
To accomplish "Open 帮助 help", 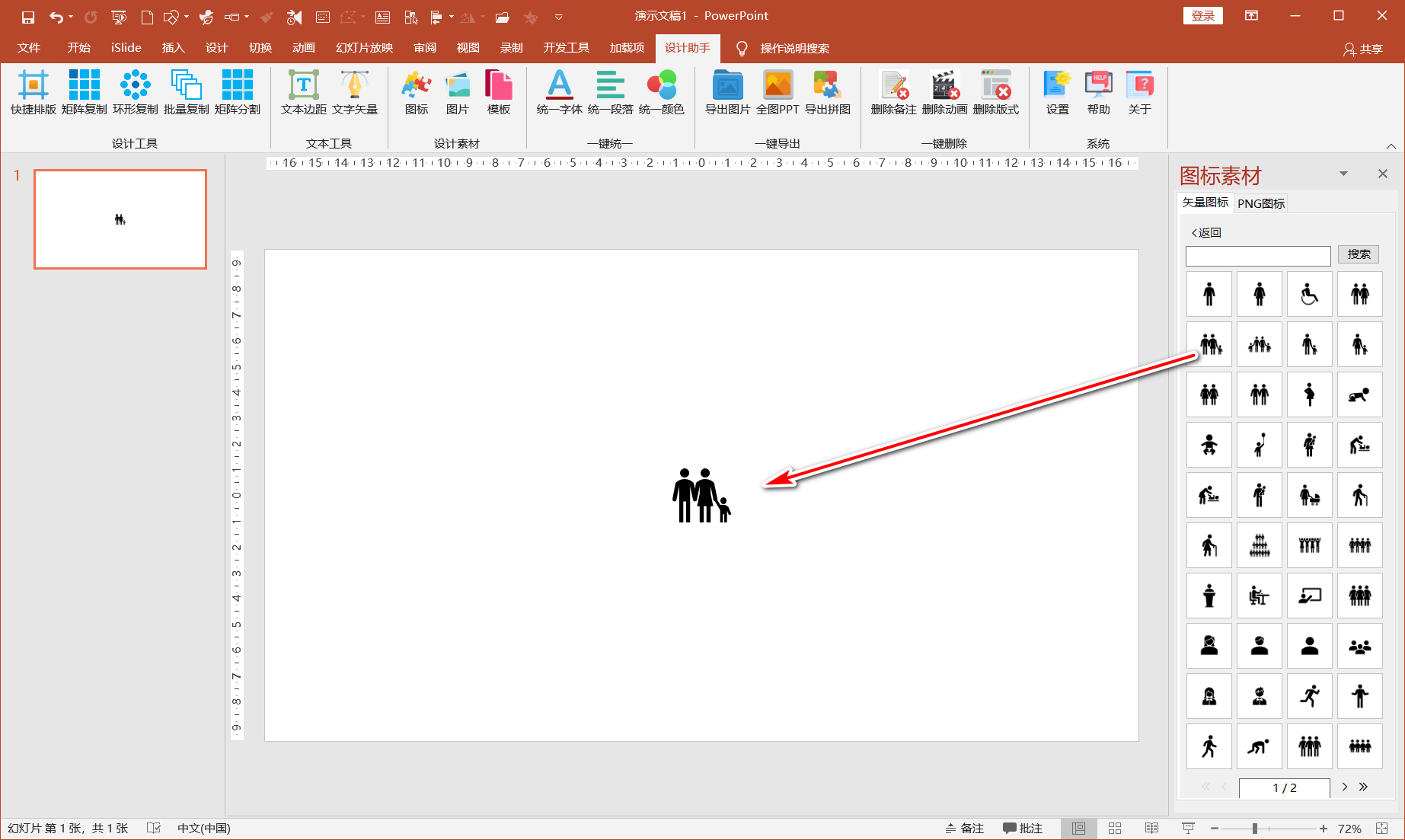I will click(1099, 92).
